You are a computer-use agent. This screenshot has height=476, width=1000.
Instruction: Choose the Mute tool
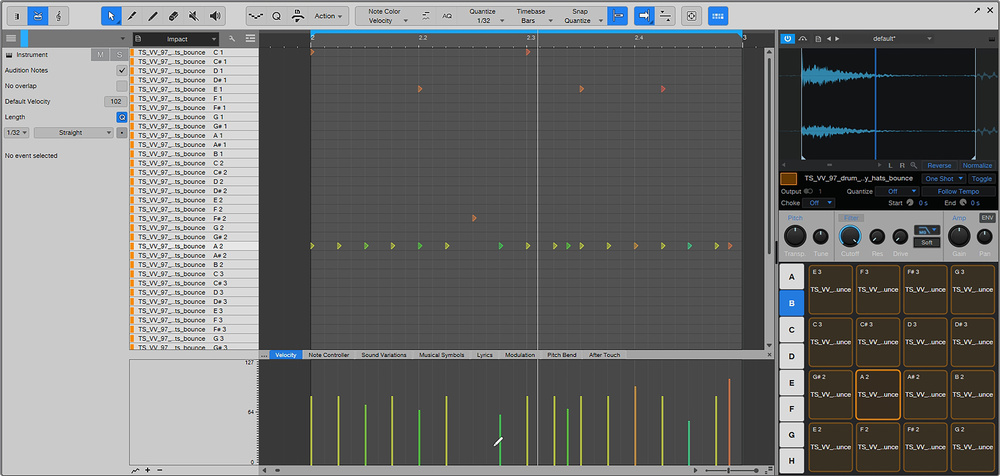tap(193, 17)
